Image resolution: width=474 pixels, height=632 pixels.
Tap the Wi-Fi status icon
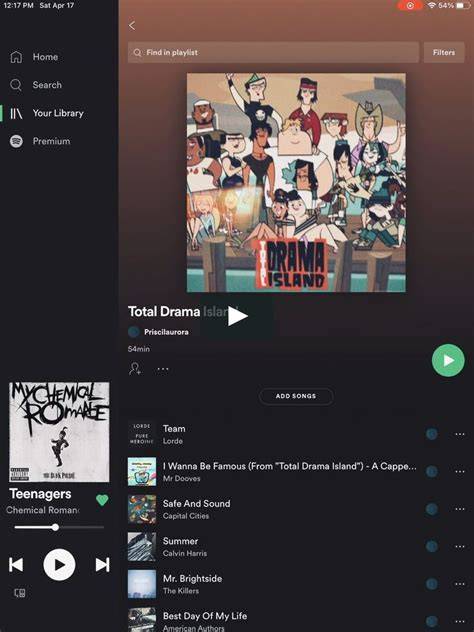click(x=432, y=6)
